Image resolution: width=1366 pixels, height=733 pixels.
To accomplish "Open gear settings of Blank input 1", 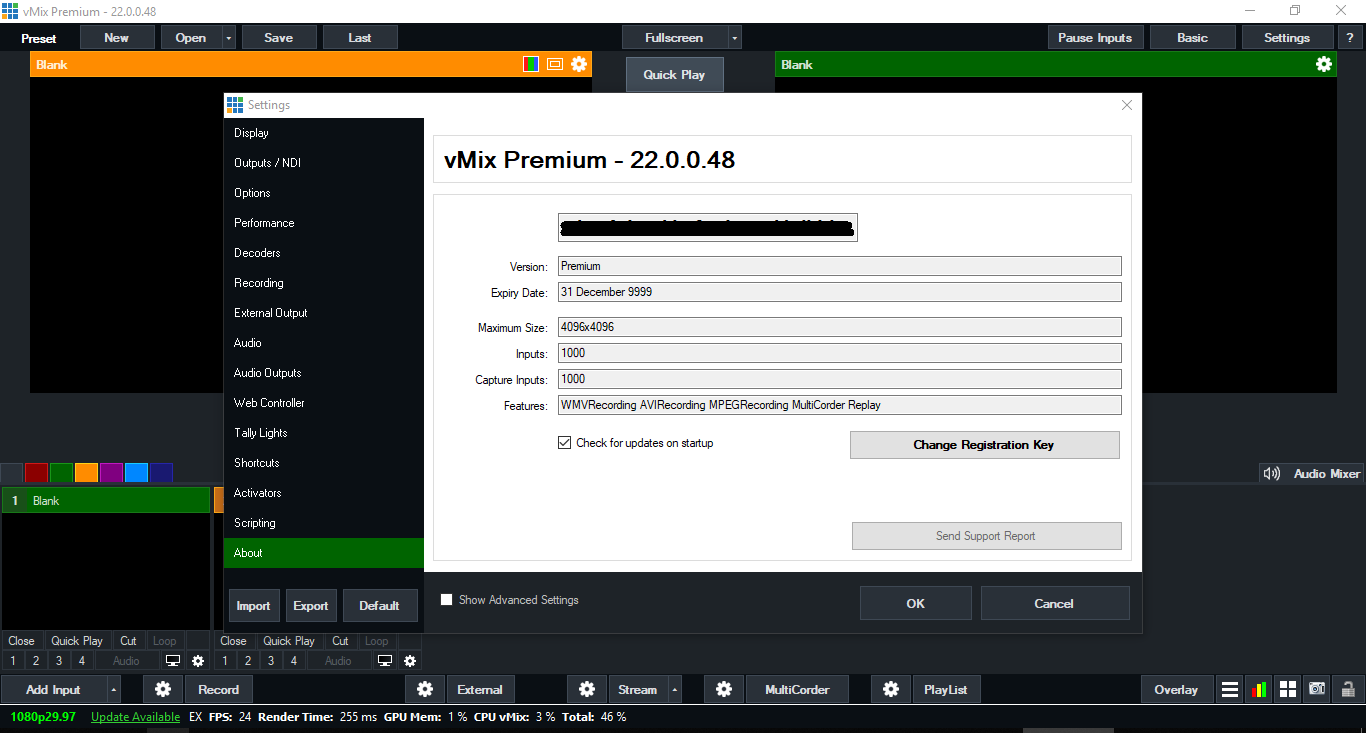I will (198, 661).
